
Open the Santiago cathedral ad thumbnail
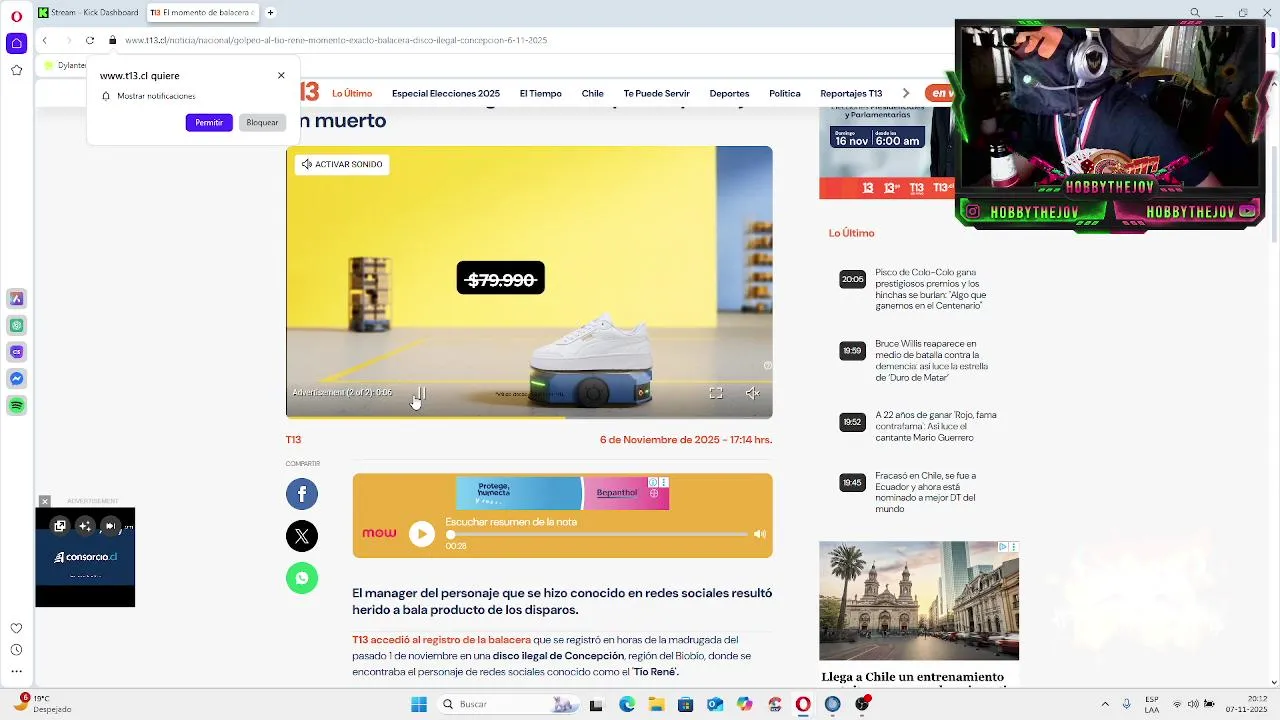pos(919,600)
